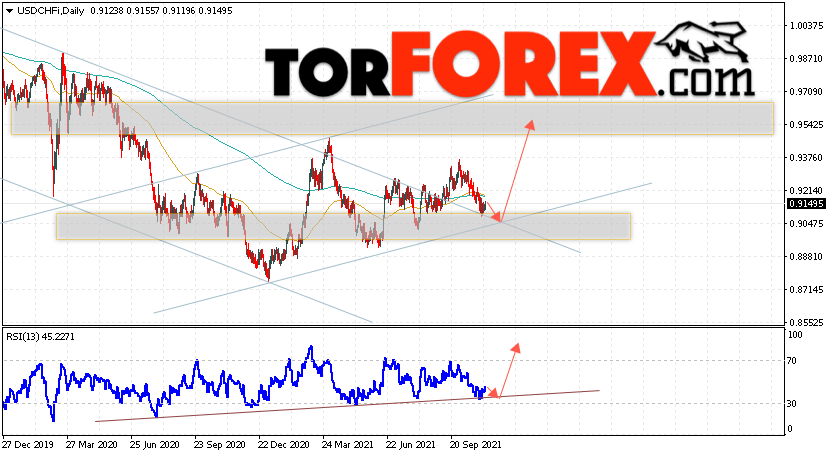830x456 pixels.
Task: Select the RSI 70 level label
Action: 792,361
